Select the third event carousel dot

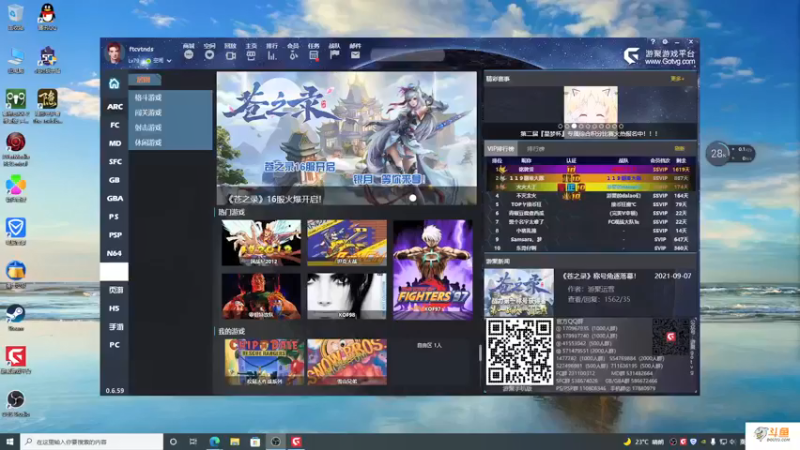coord(574,126)
